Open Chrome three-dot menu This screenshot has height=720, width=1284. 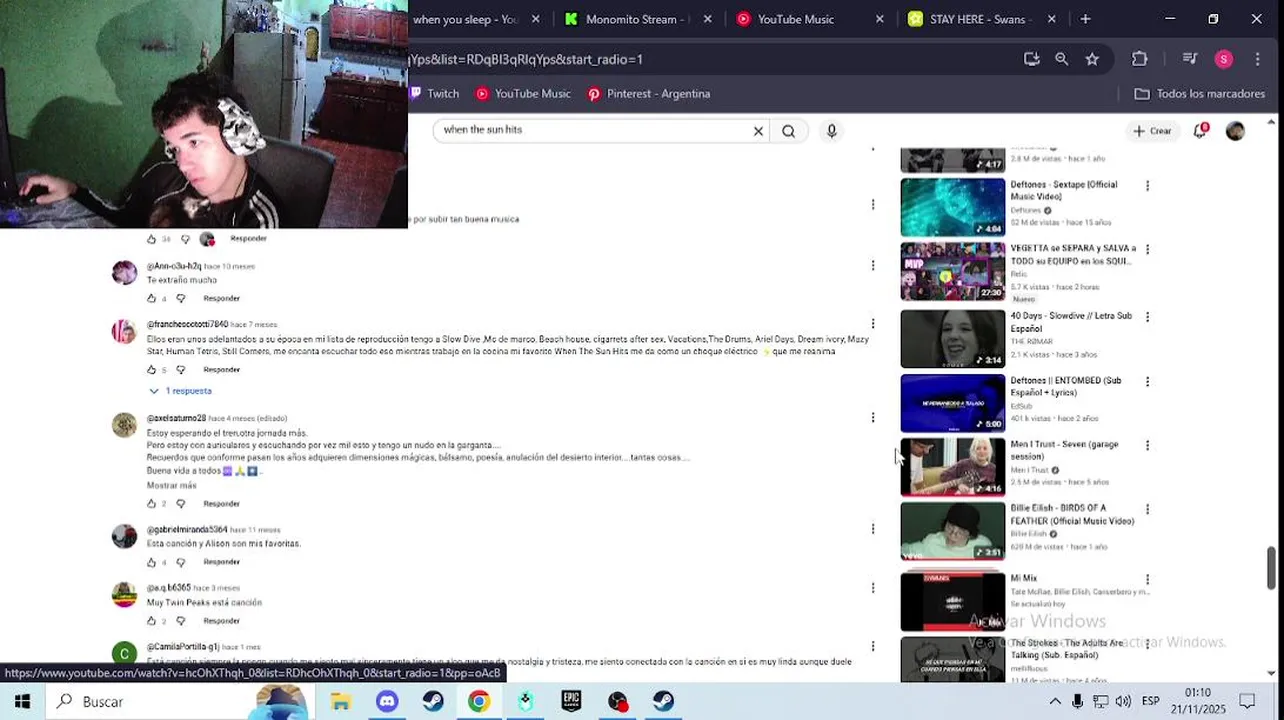pyautogui.click(x=1257, y=59)
